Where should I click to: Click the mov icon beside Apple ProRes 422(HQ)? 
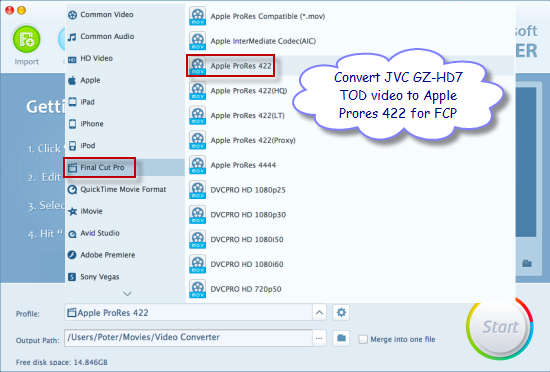(x=197, y=91)
